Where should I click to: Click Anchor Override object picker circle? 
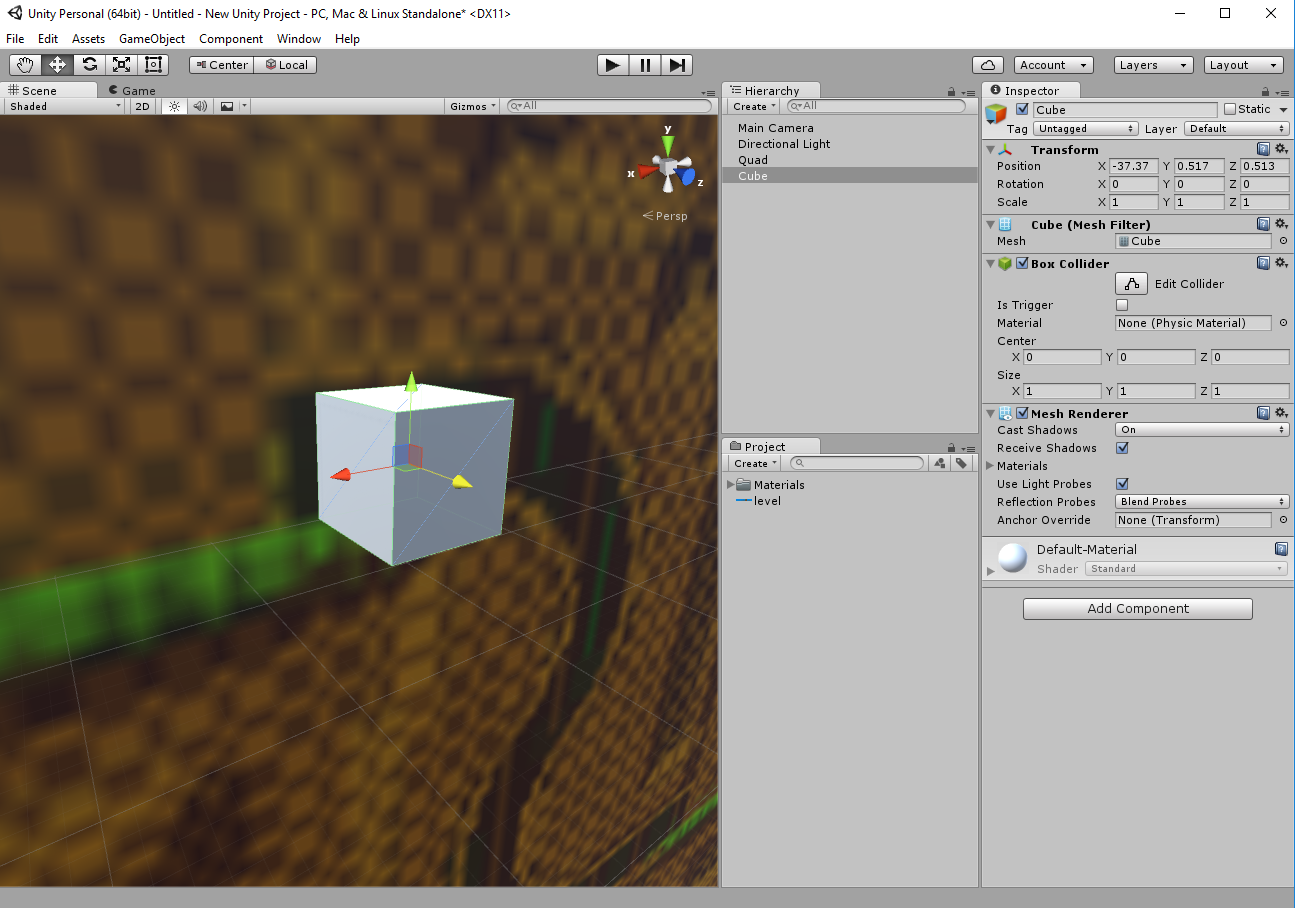point(1283,520)
